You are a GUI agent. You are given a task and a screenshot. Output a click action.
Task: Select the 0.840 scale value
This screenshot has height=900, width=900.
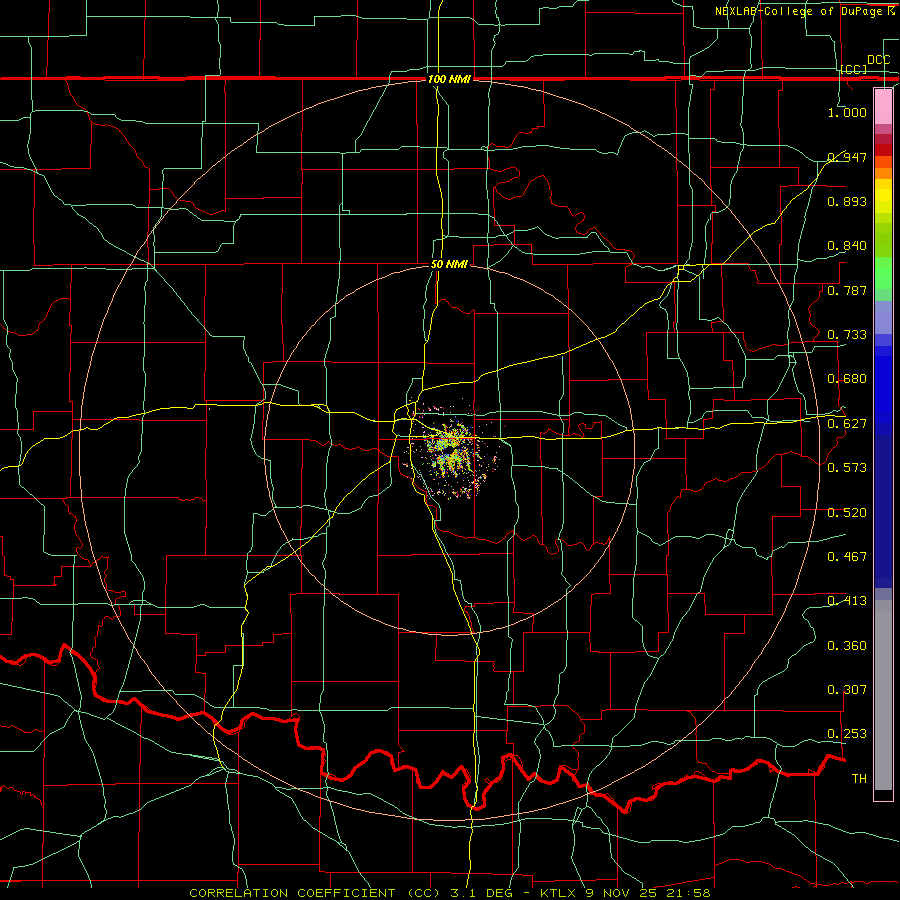[x=847, y=246]
